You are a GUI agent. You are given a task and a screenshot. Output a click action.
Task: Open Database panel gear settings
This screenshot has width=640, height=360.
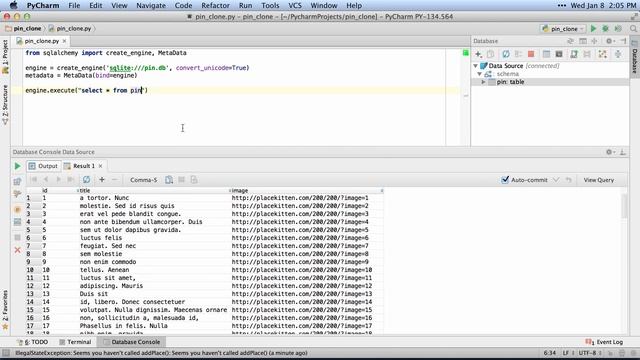(609, 41)
